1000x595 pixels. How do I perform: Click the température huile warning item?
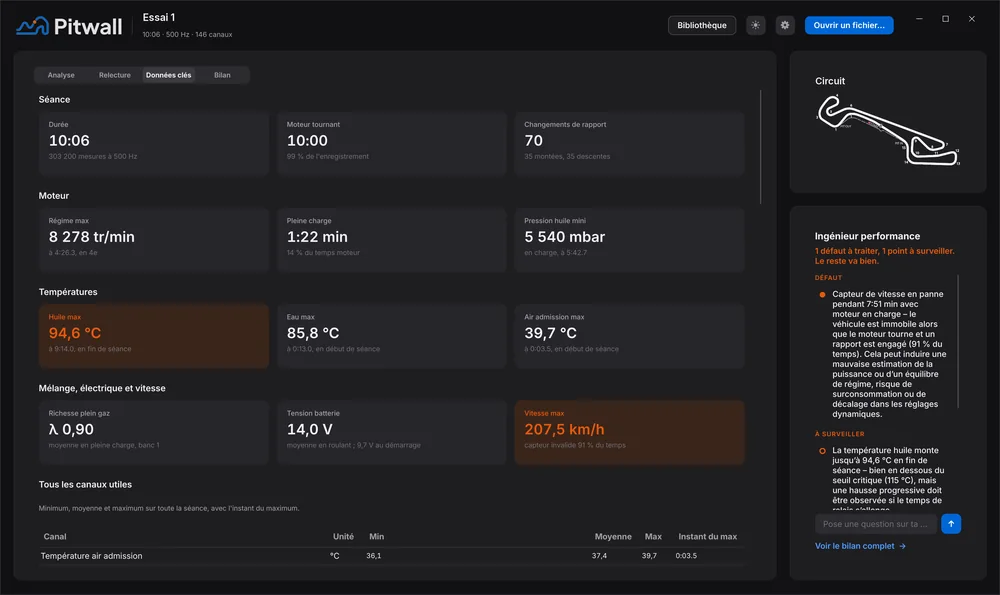pos(884,480)
